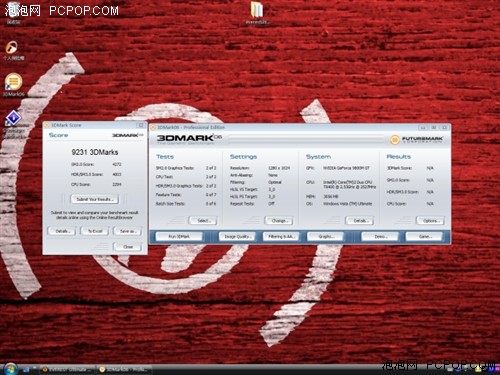Close the 3DMark Score dialog
This screenshot has height=375, width=500.
pyautogui.click(x=127, y=247)
